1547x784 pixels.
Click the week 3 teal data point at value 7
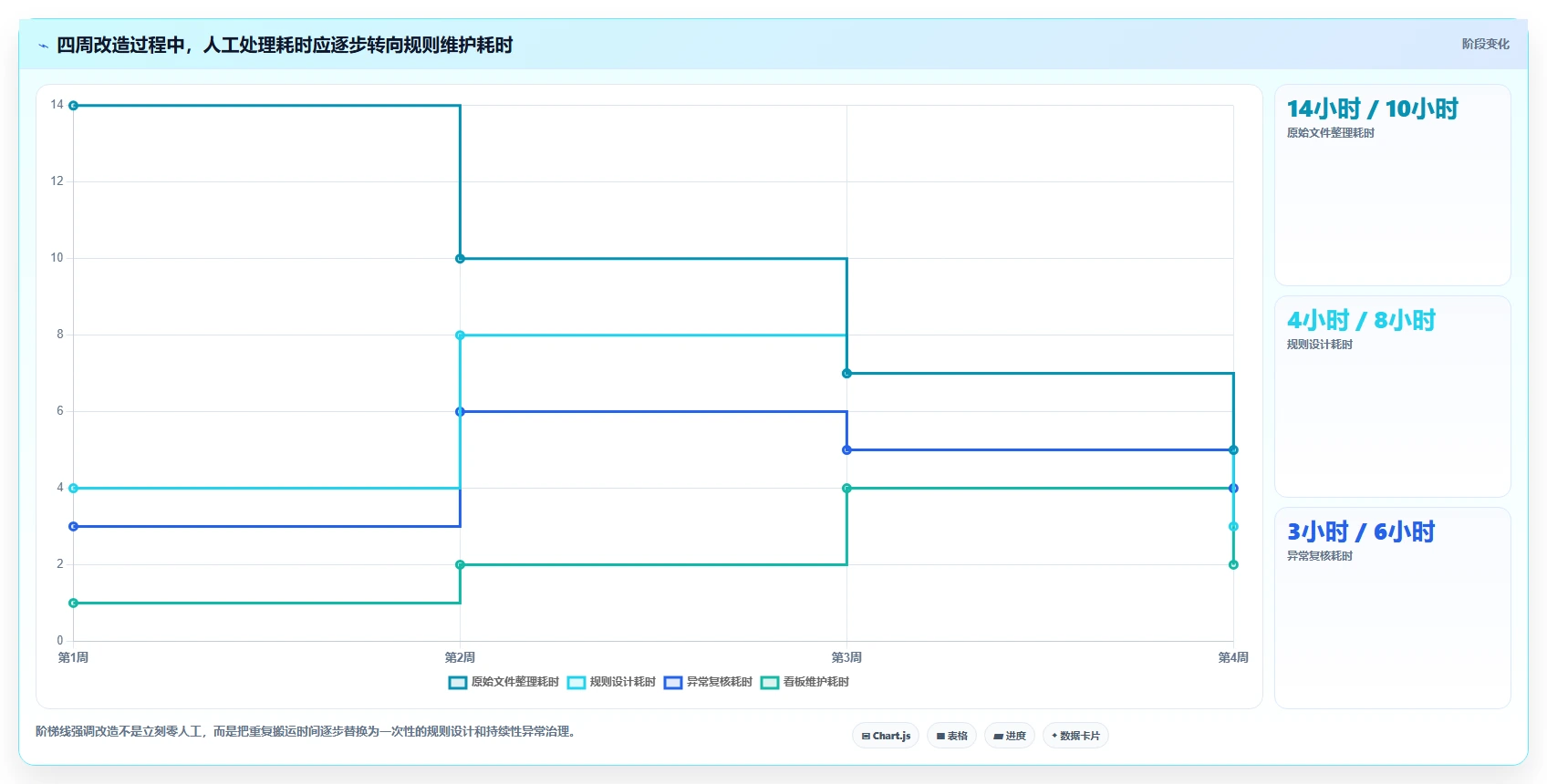point(846,374)
